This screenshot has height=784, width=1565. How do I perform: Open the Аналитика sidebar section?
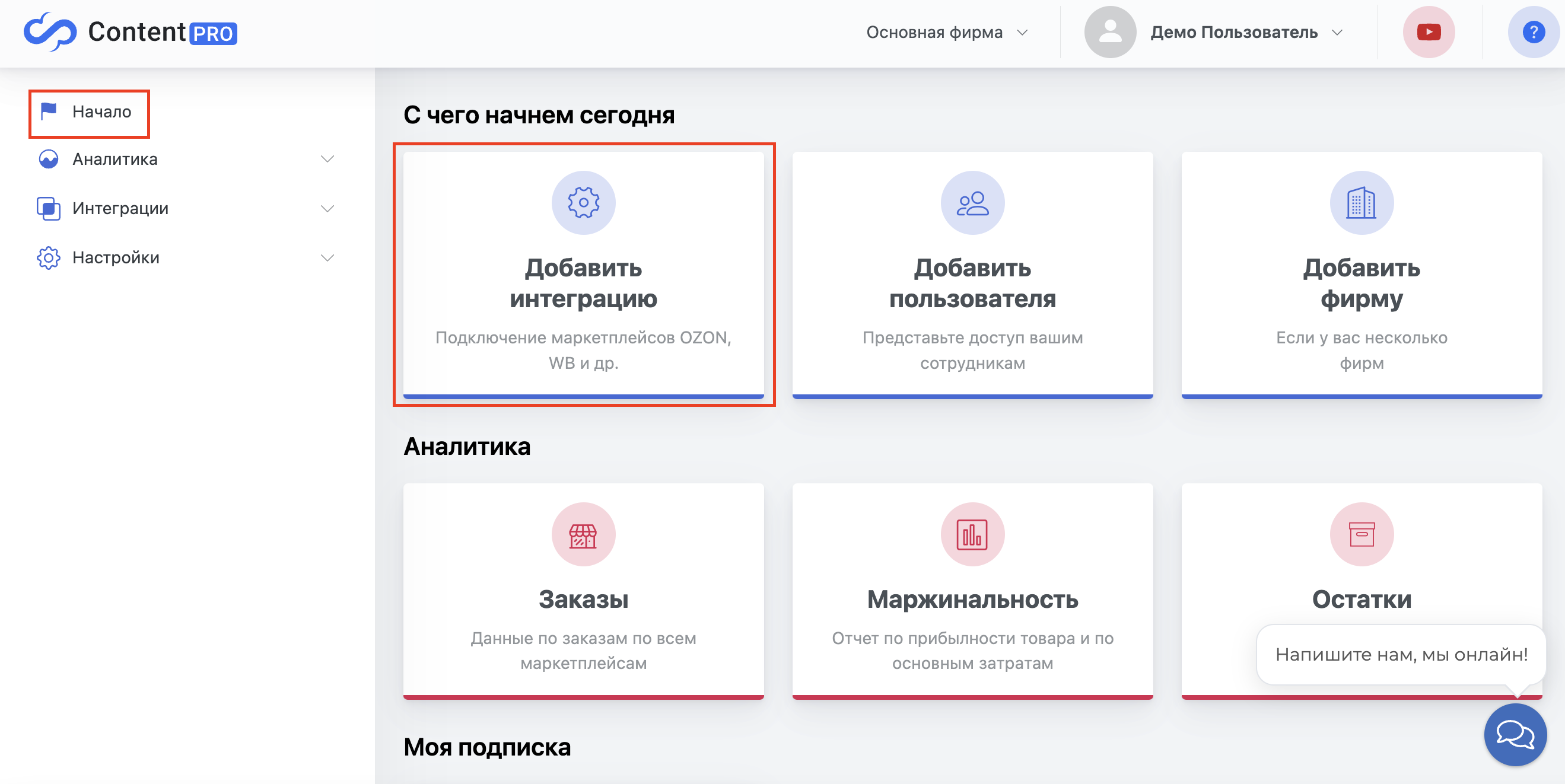point(115,159)
